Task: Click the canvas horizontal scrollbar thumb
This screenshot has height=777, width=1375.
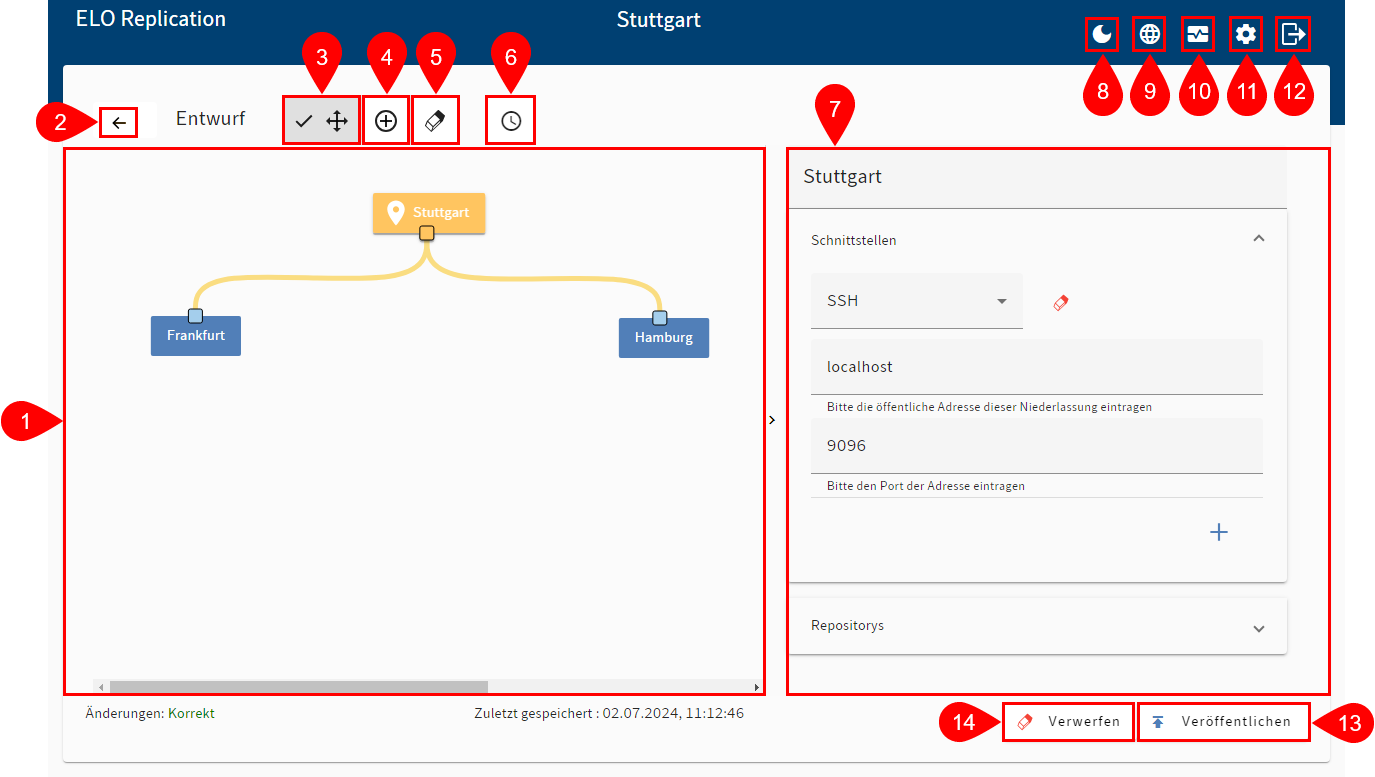Action: pyautogui.click(x=298, y=687)
